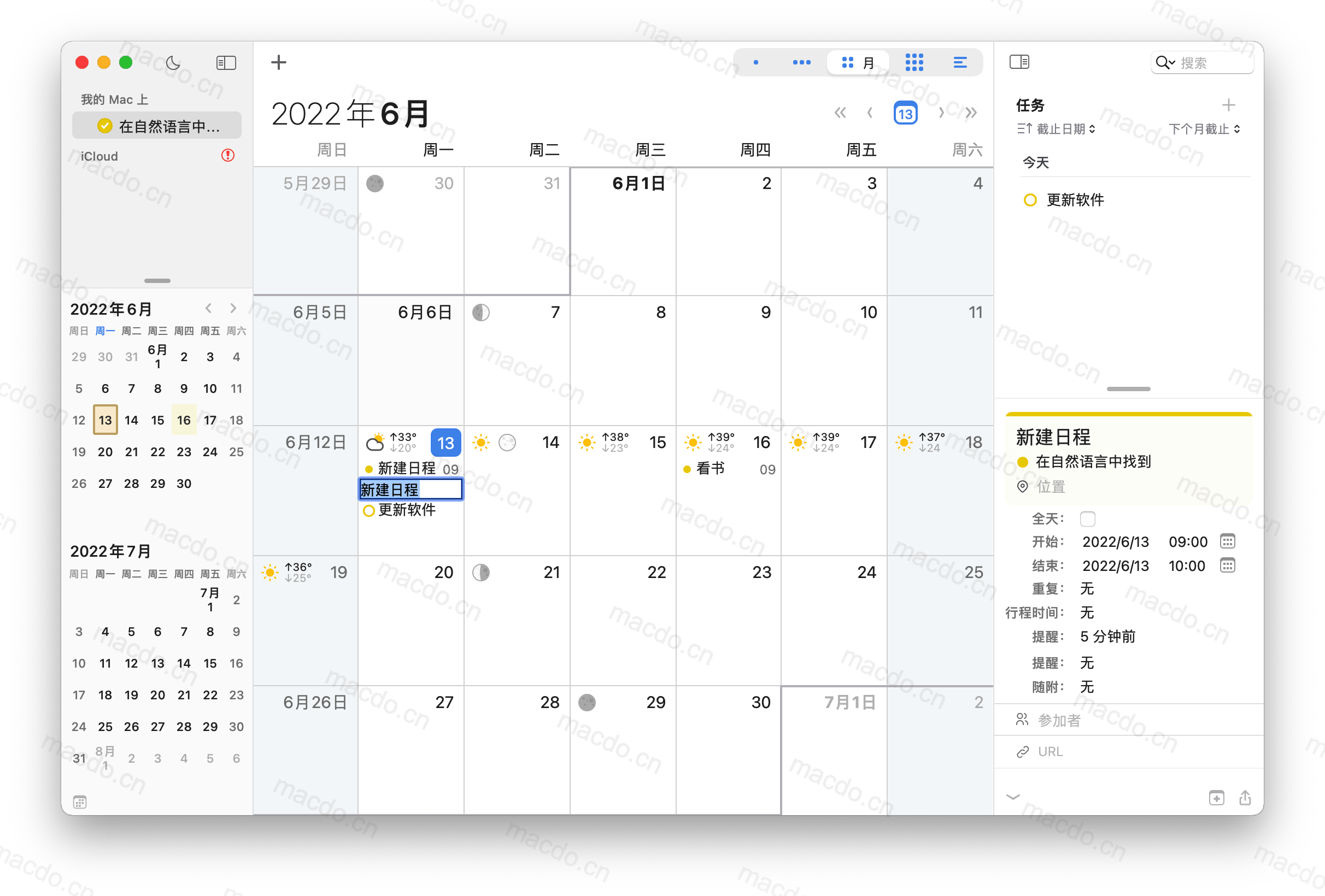Select the 看书 event on June 16

click(x=729, y=469)
